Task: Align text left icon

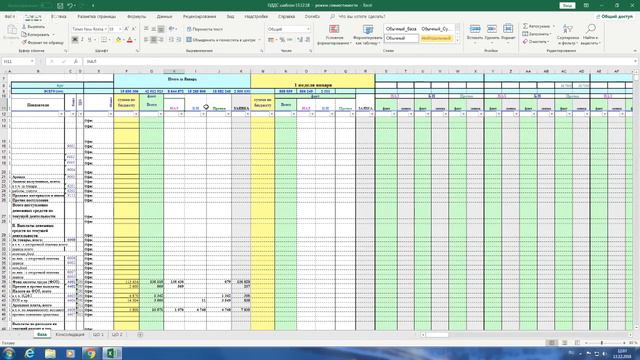Action: click(x=146, y=40)
